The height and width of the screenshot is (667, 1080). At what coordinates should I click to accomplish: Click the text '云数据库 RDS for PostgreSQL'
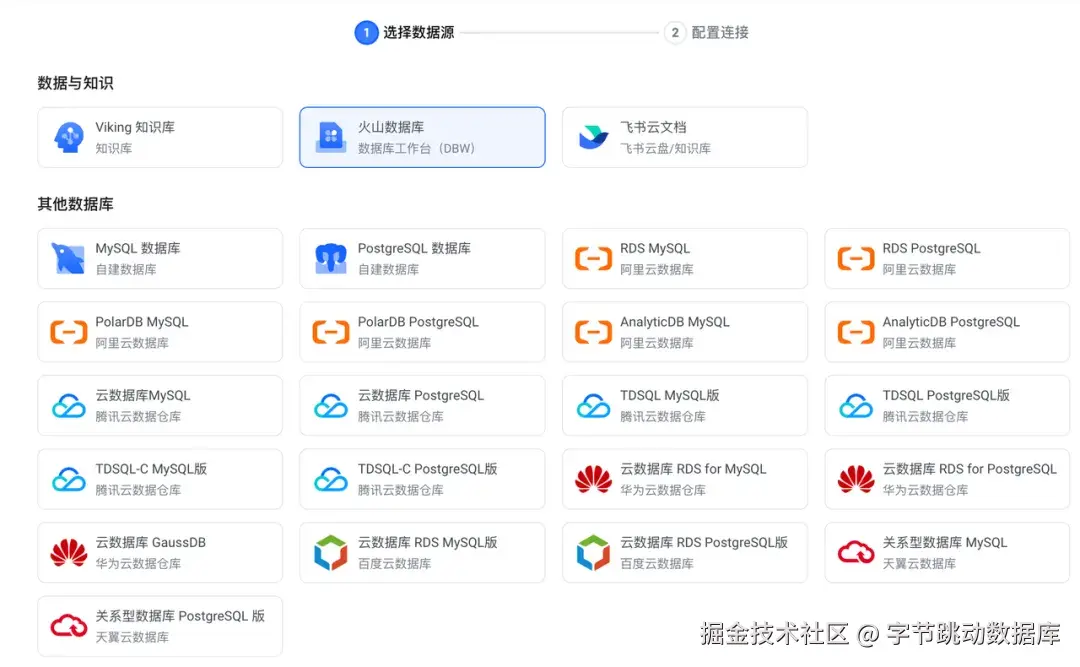pyautogui.click(x=970, y=469)
